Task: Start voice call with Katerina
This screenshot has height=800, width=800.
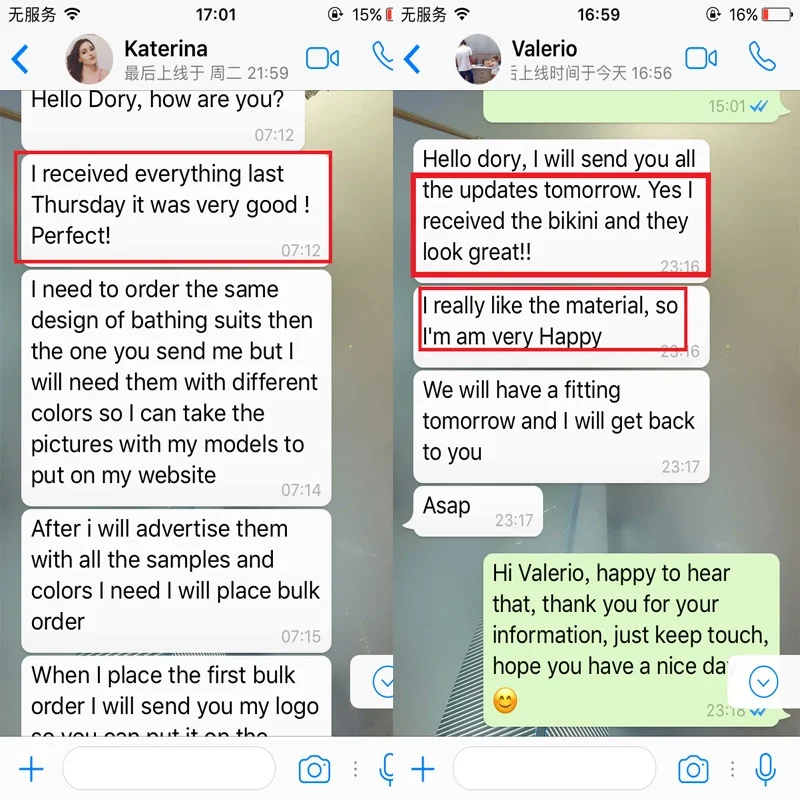Action: (383, 56)
